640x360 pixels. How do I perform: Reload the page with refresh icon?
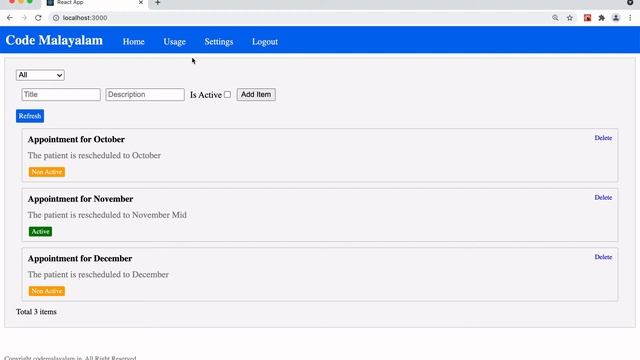point(38,18)
